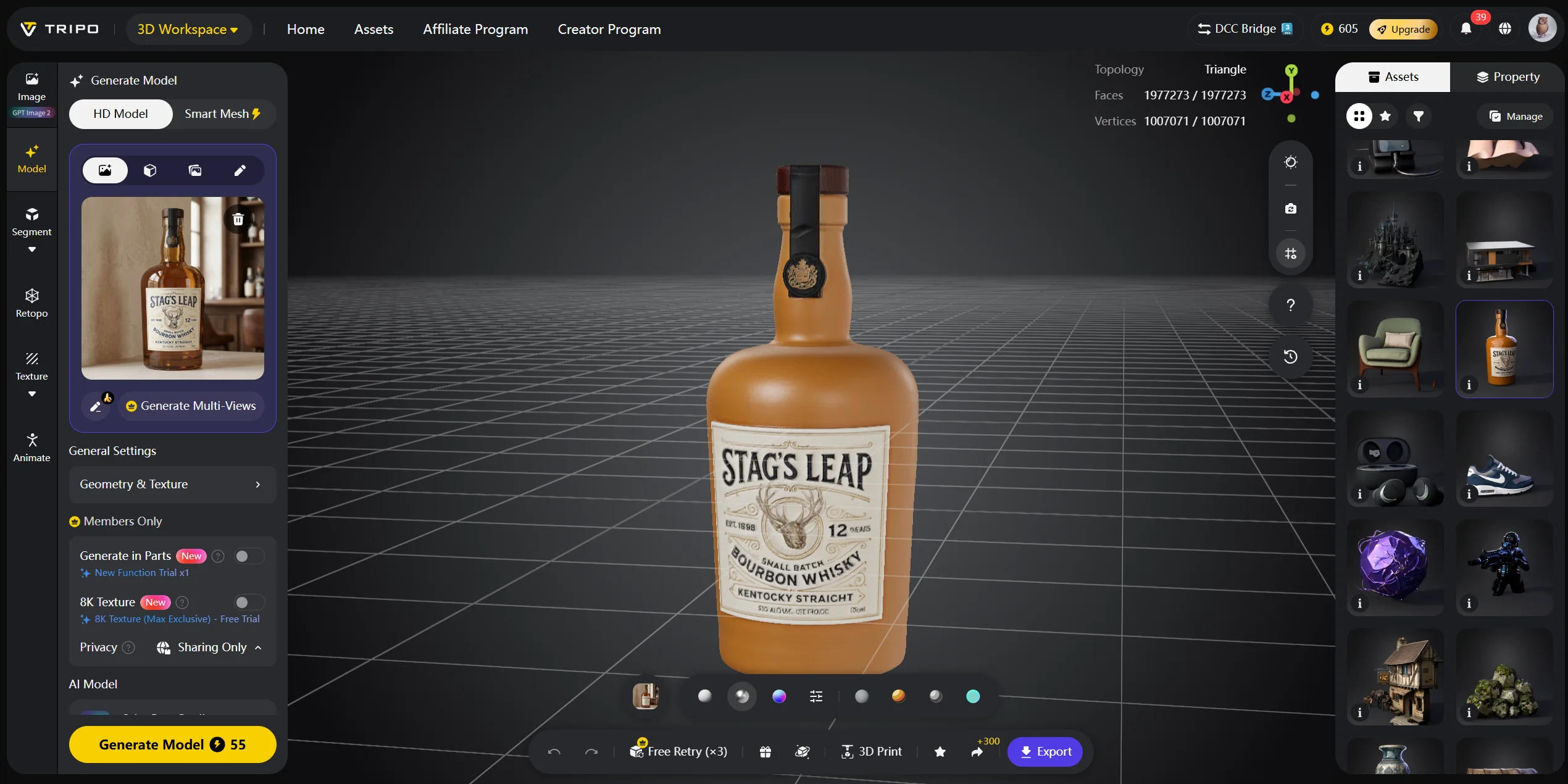Screen dimensions: 1568x784
Task: Click Free Retry (x3)
Action: [x=678, y=751]
